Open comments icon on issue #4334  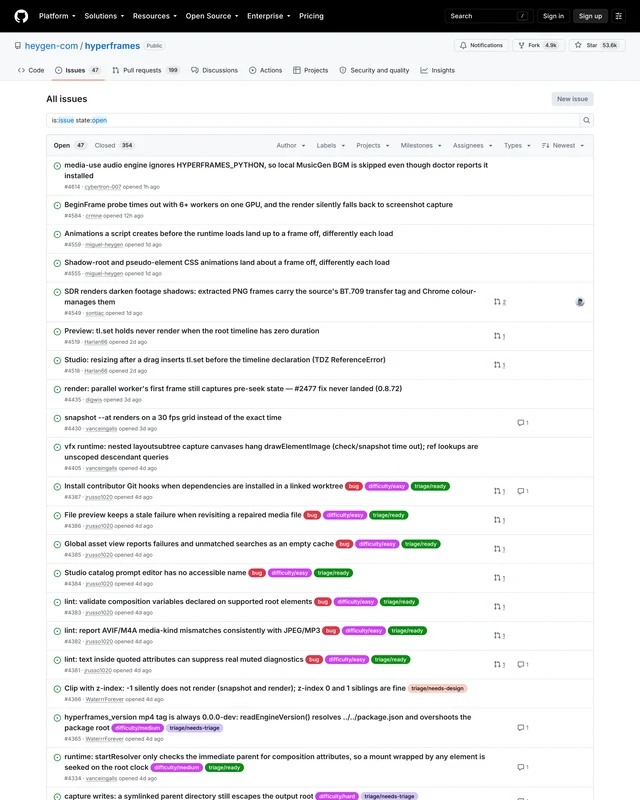[523, 767]
